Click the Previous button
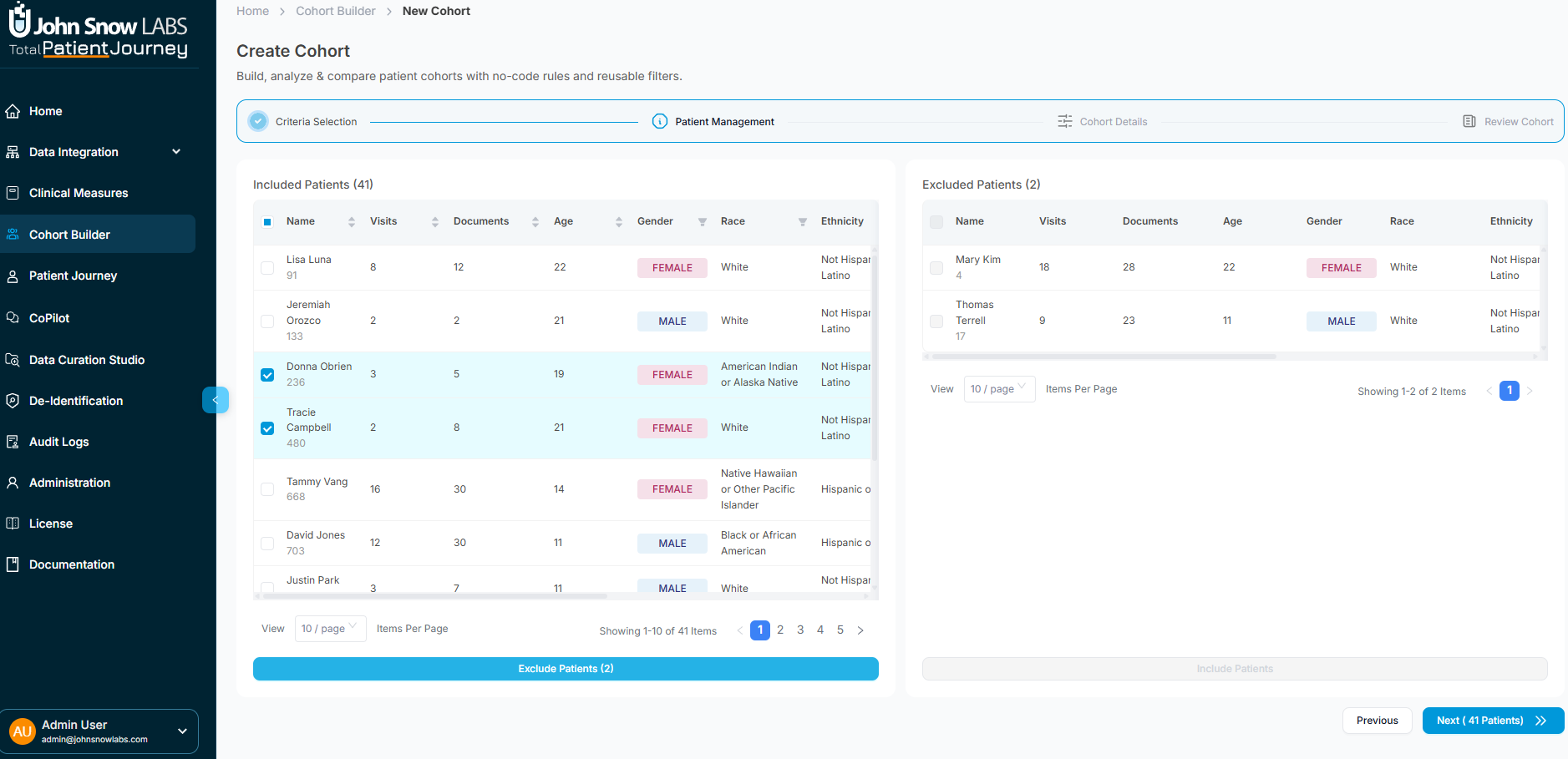 1377,721
